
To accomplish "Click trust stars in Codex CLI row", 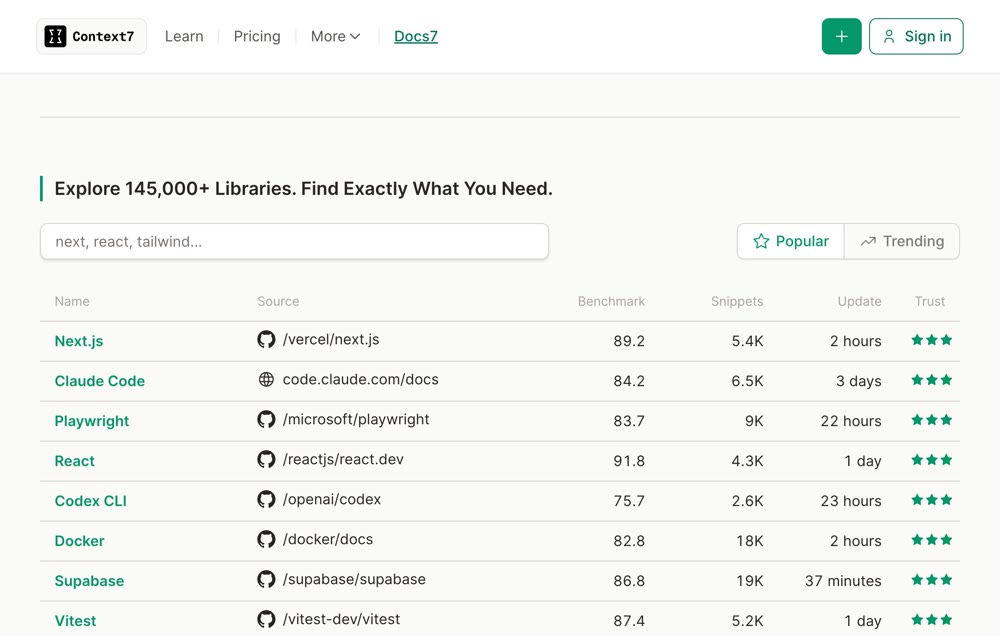I will click(x=932, y=499).
